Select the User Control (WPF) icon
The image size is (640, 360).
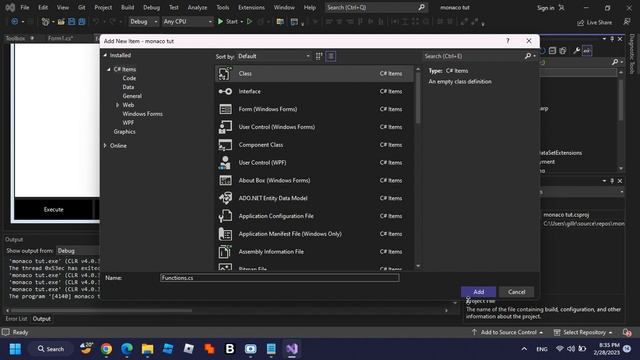point(225,162)
